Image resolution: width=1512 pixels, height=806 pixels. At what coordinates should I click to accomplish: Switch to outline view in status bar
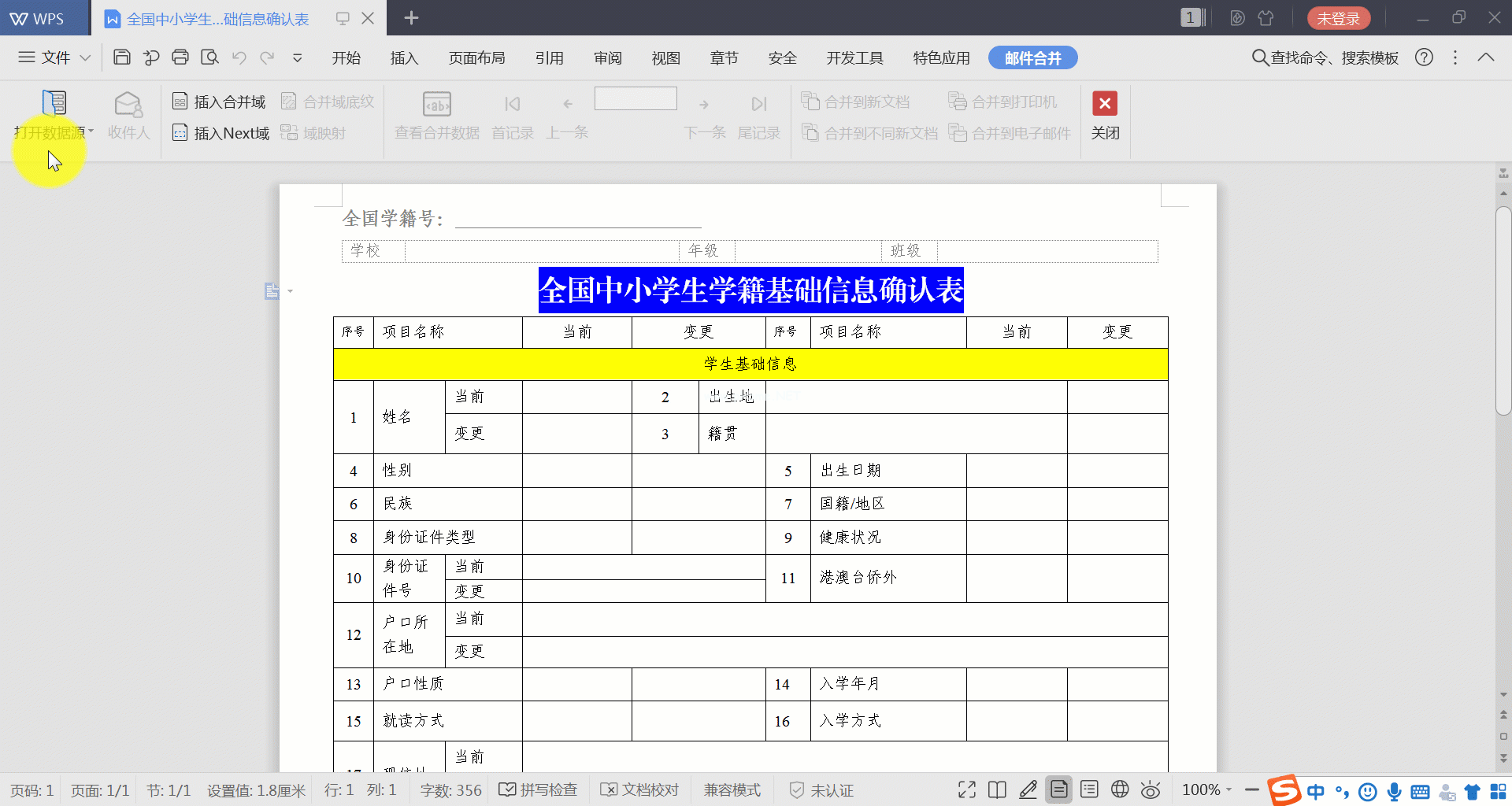[x=1089, y=789]
